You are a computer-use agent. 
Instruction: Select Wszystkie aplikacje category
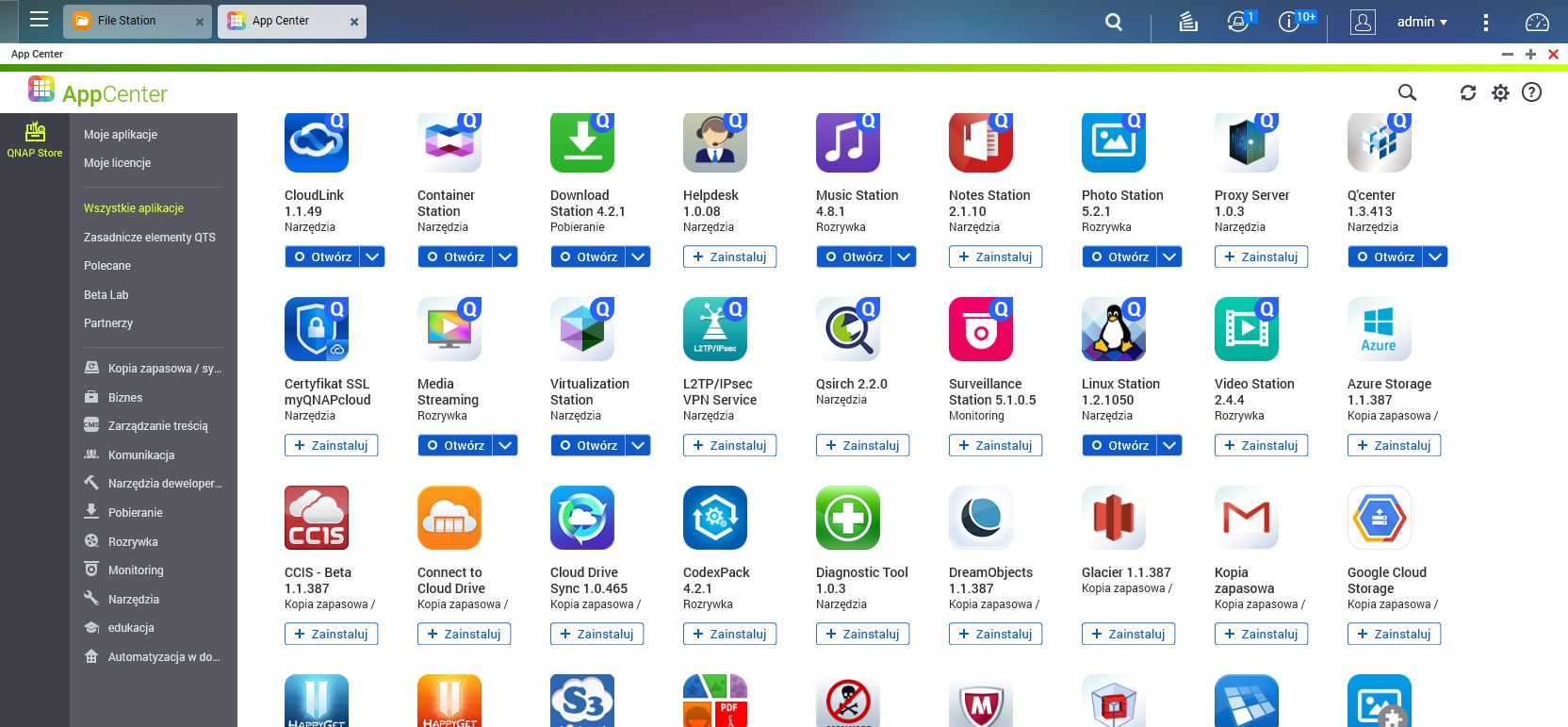(134, 208)
